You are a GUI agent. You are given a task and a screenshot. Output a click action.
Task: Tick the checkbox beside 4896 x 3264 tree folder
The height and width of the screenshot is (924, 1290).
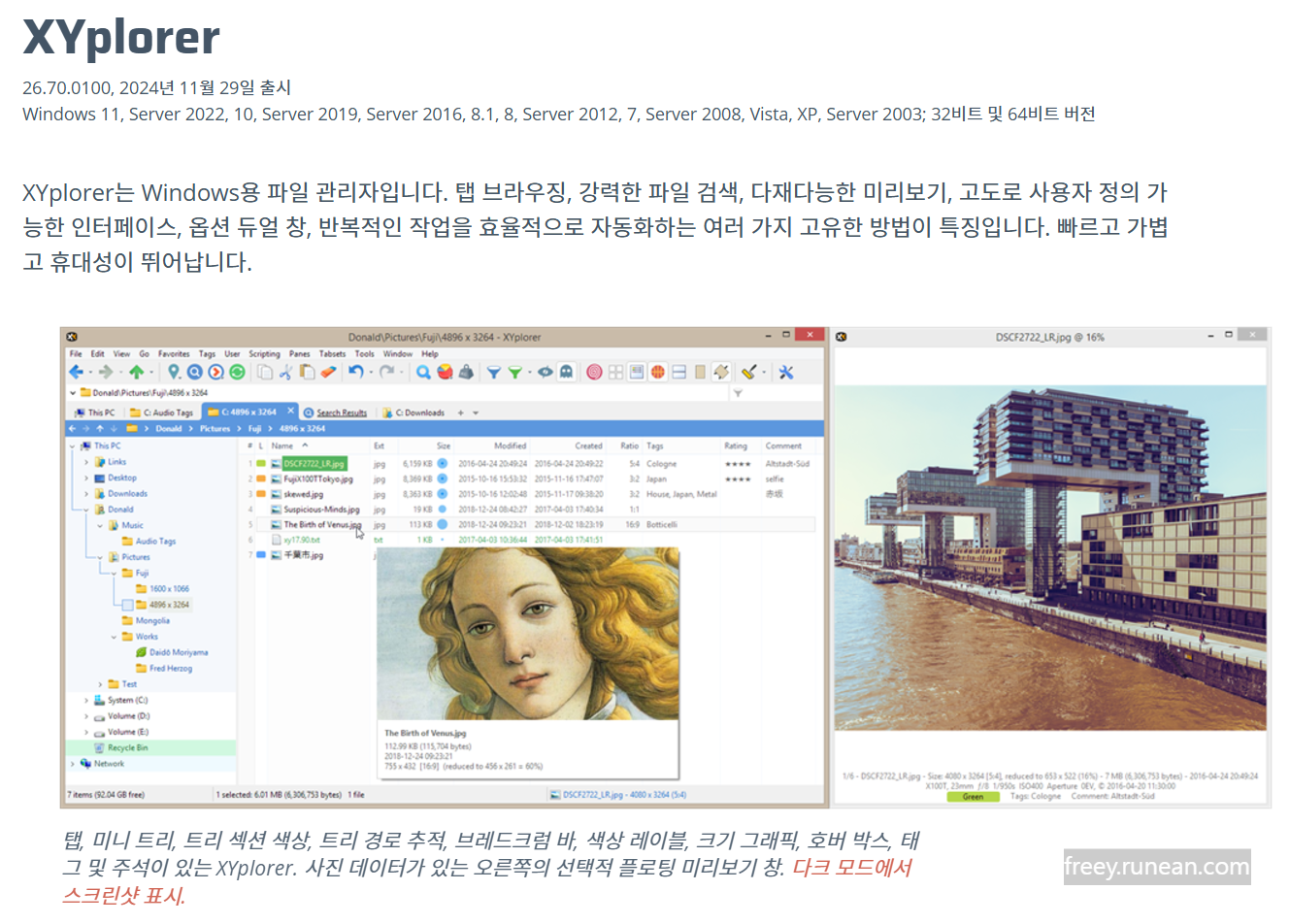128,605
